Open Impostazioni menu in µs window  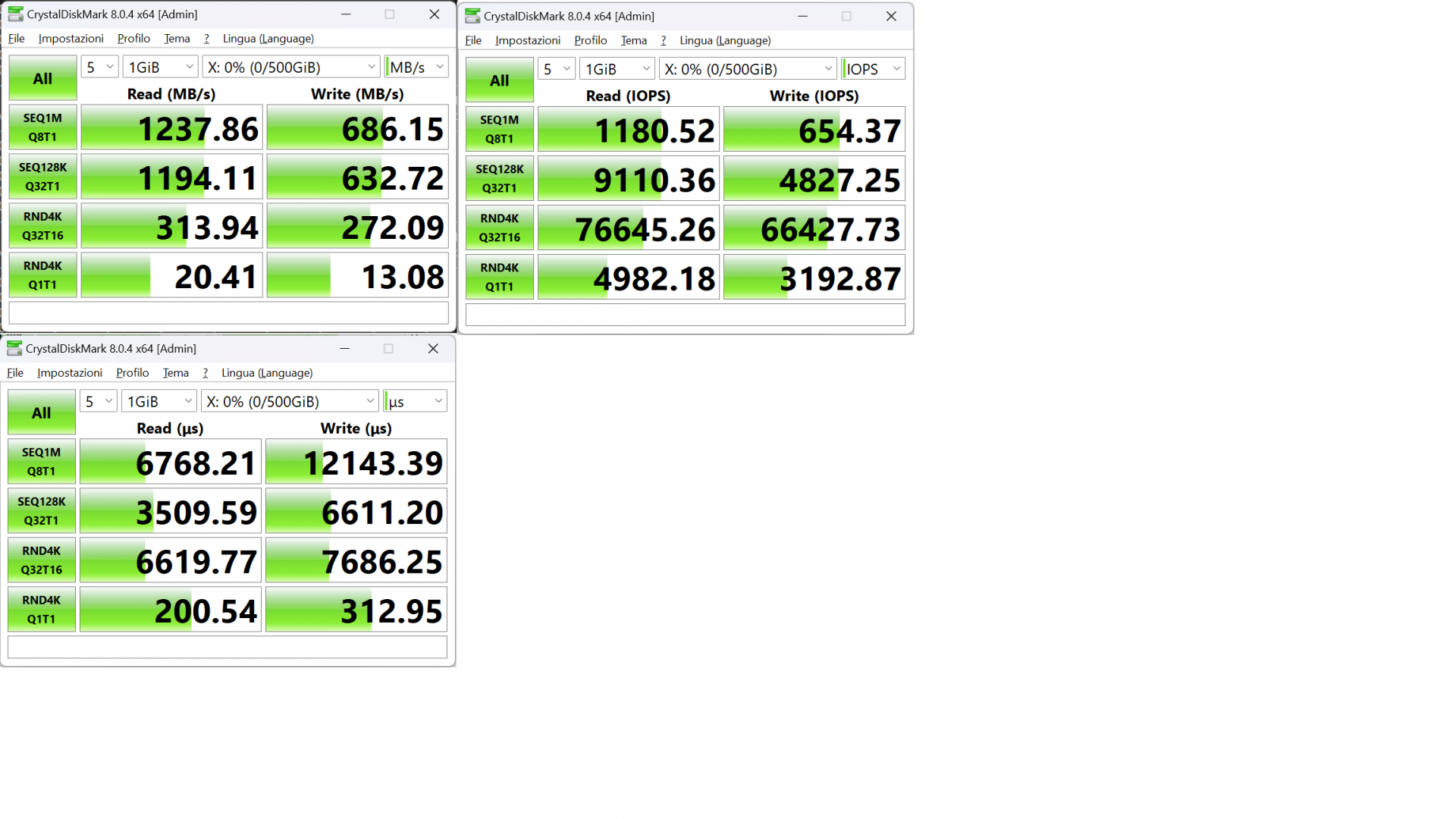pos(70,372)
